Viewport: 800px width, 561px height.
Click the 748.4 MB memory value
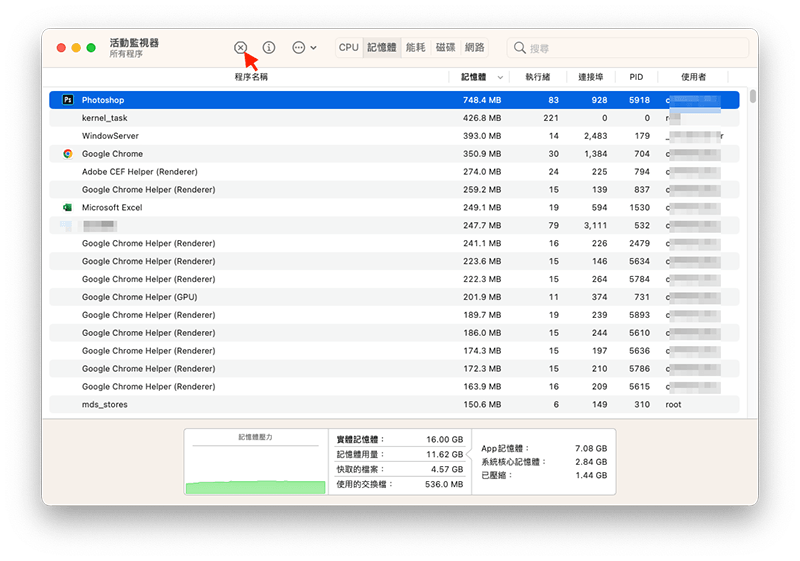click(x=482, y=100)
